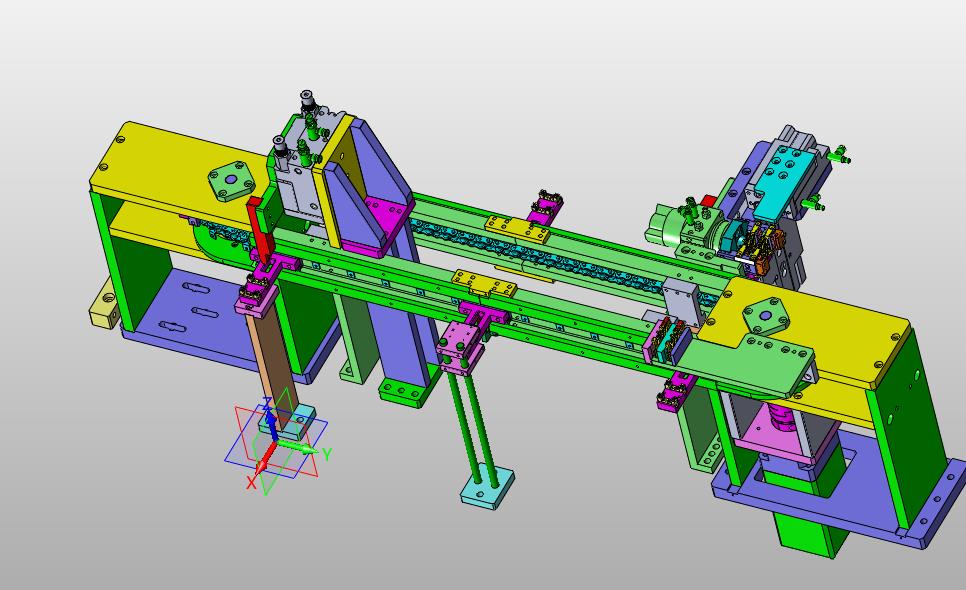This screenshot has width=966, height=590.
Task: Select the pentagonal flange on left yellow plate
Action: 232,181
